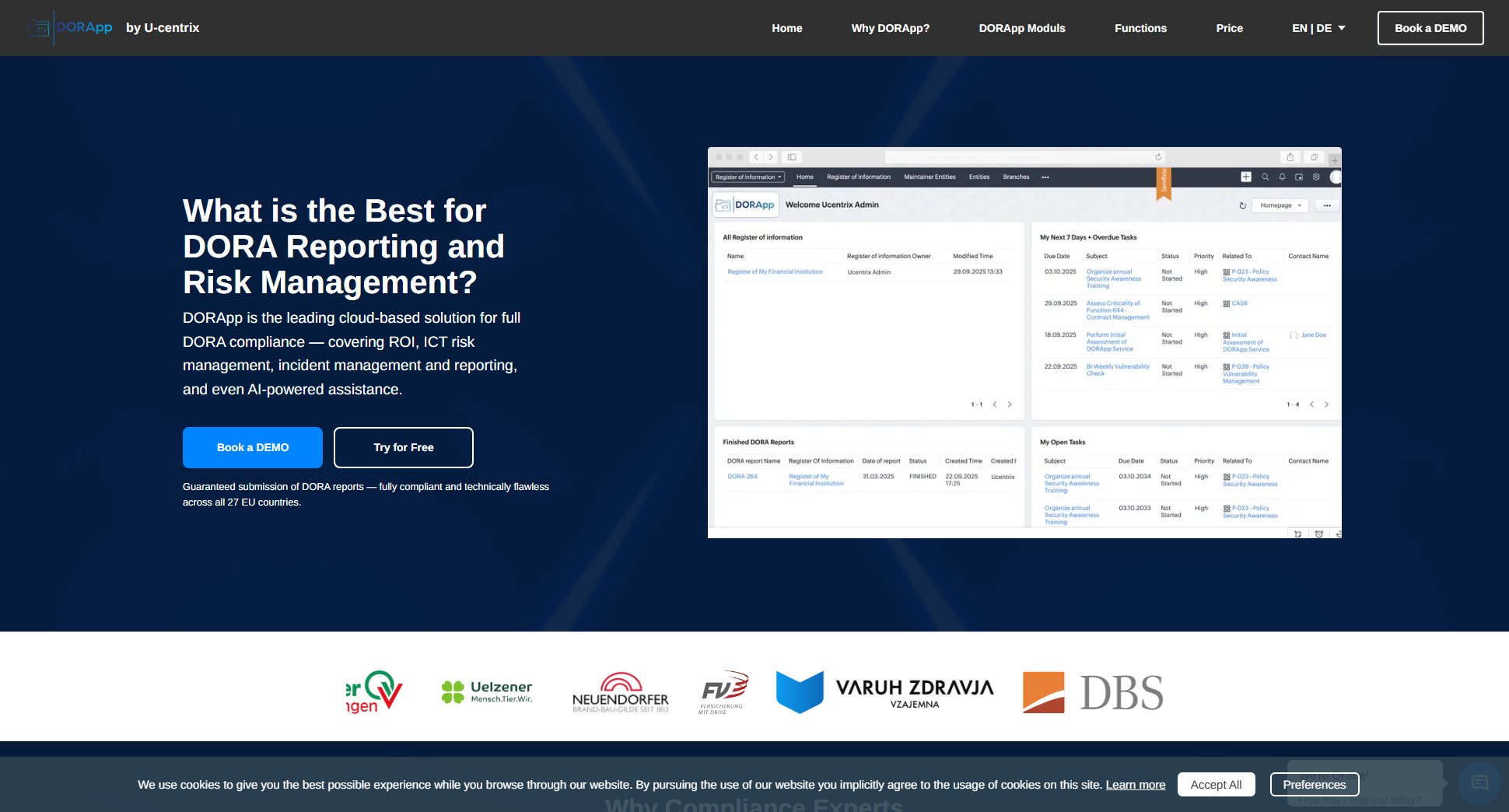
Task: Switch to the Maintainer Entities tab
Action: pyautogui.click(x=930, y=177)
